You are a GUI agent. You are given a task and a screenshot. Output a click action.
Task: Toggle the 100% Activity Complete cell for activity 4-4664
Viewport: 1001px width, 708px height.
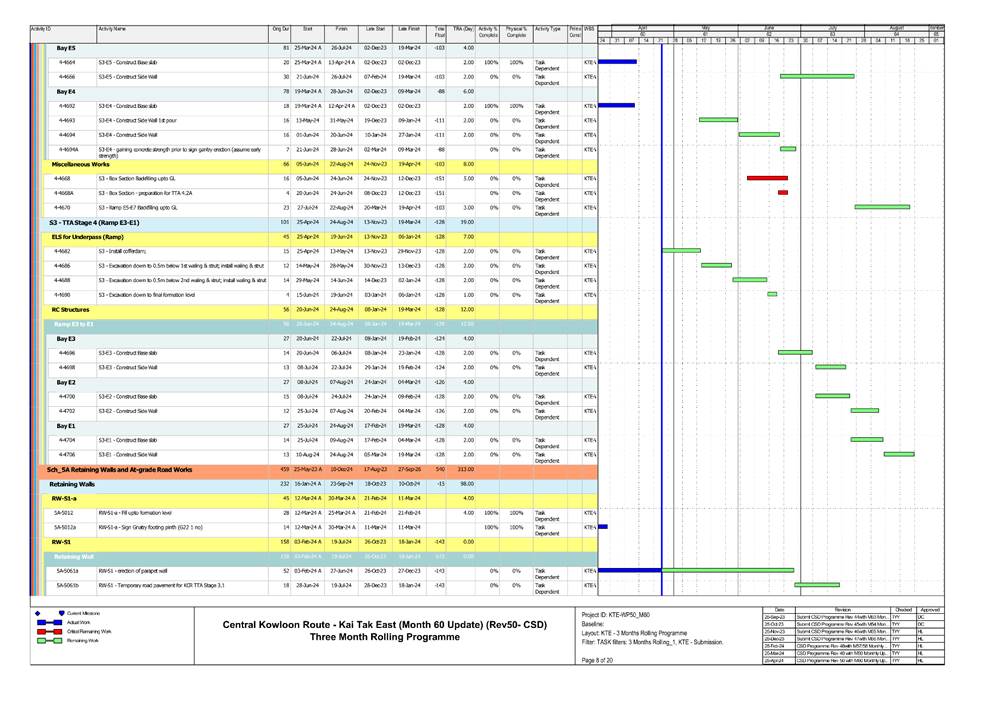click(492, 62)
